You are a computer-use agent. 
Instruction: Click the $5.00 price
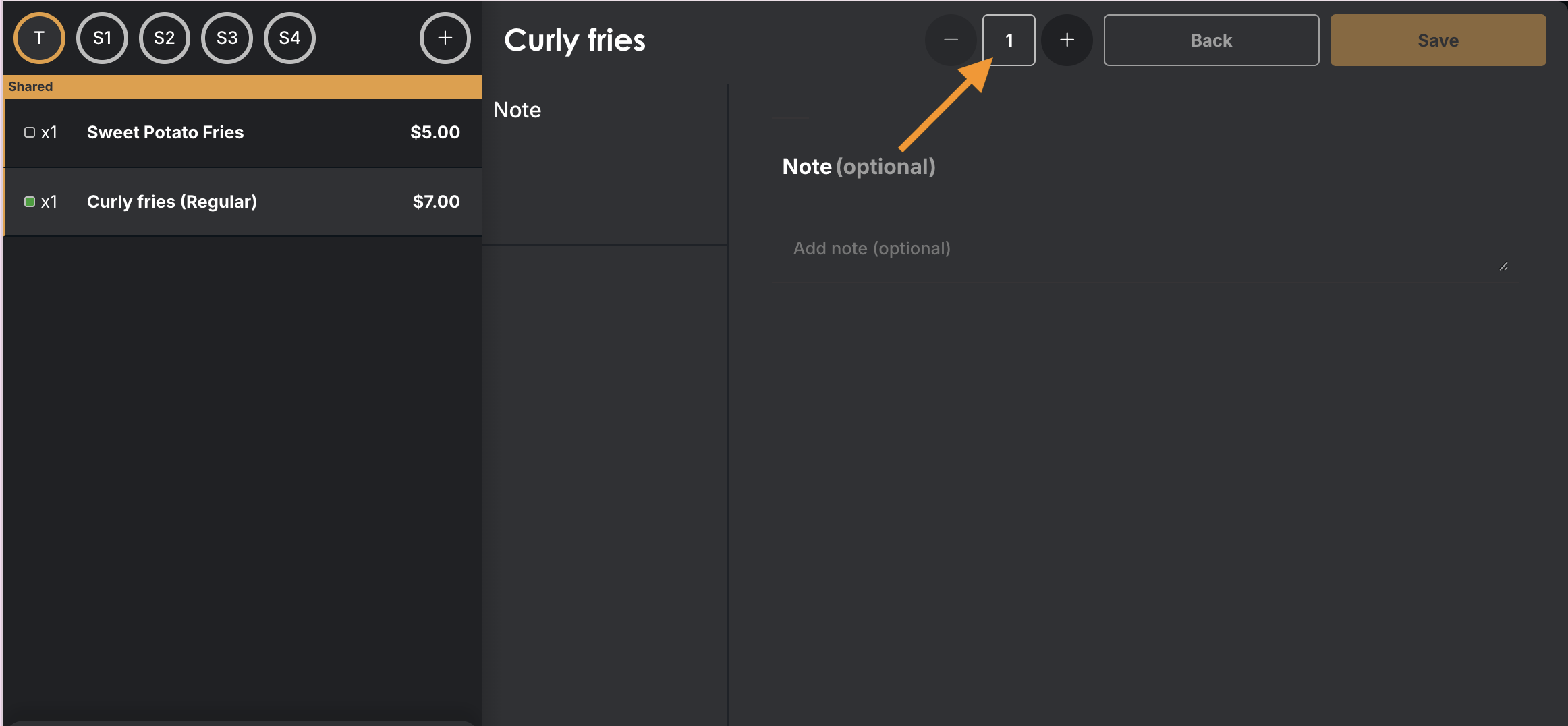click(x=435, y=132)
